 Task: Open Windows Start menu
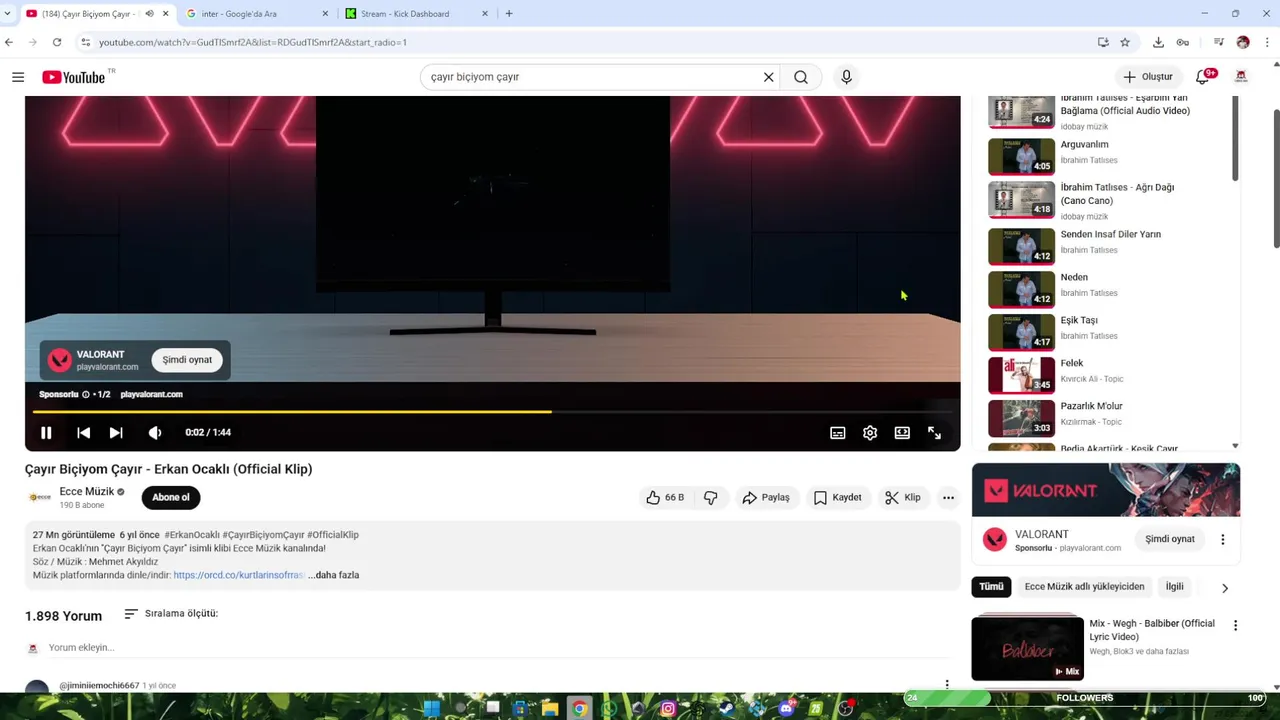click(431, 708)
